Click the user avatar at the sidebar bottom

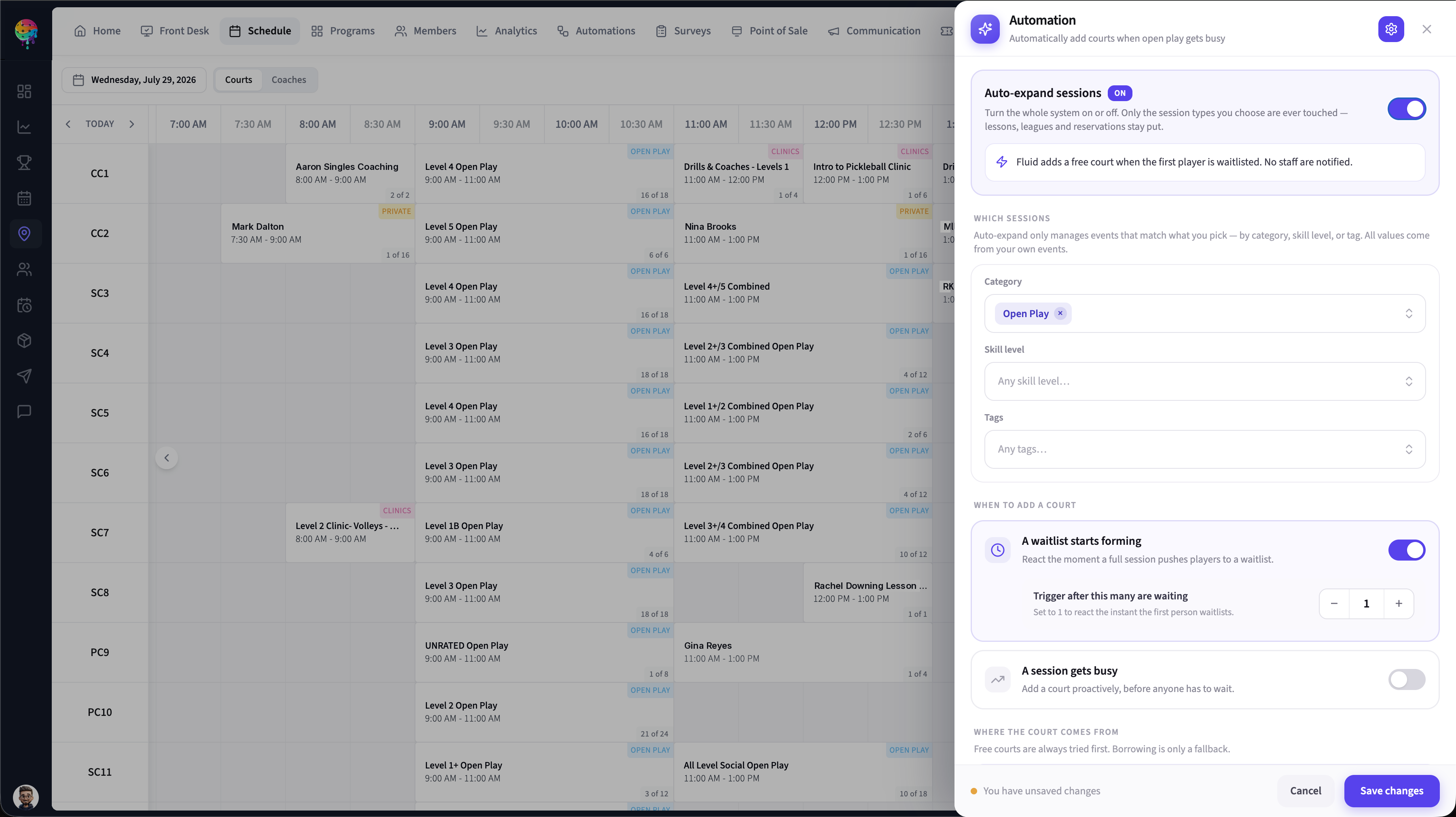tap(25, 797)
